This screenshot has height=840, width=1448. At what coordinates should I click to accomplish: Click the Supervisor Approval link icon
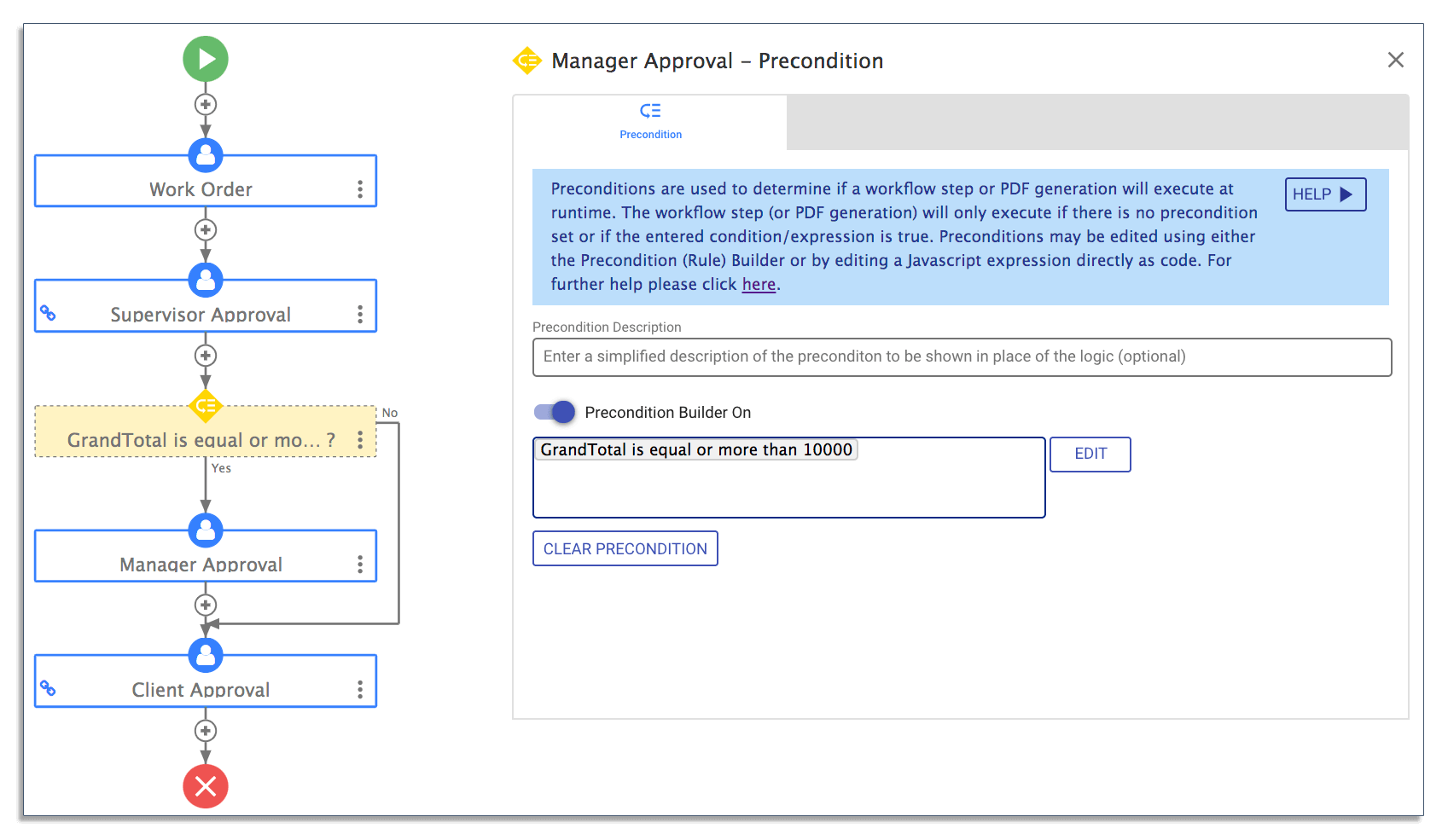tap(49, 314)
